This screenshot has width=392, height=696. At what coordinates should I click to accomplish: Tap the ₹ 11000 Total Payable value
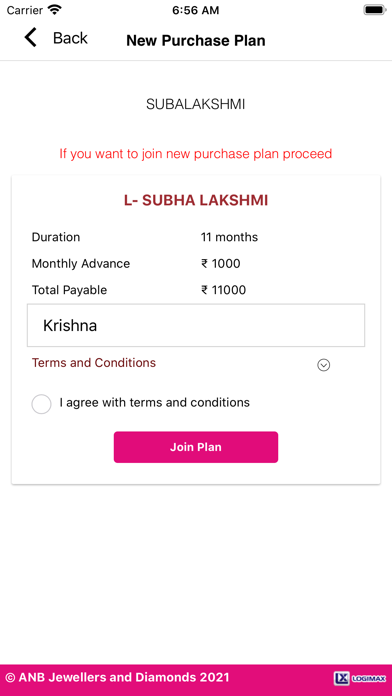pos(223,290)
